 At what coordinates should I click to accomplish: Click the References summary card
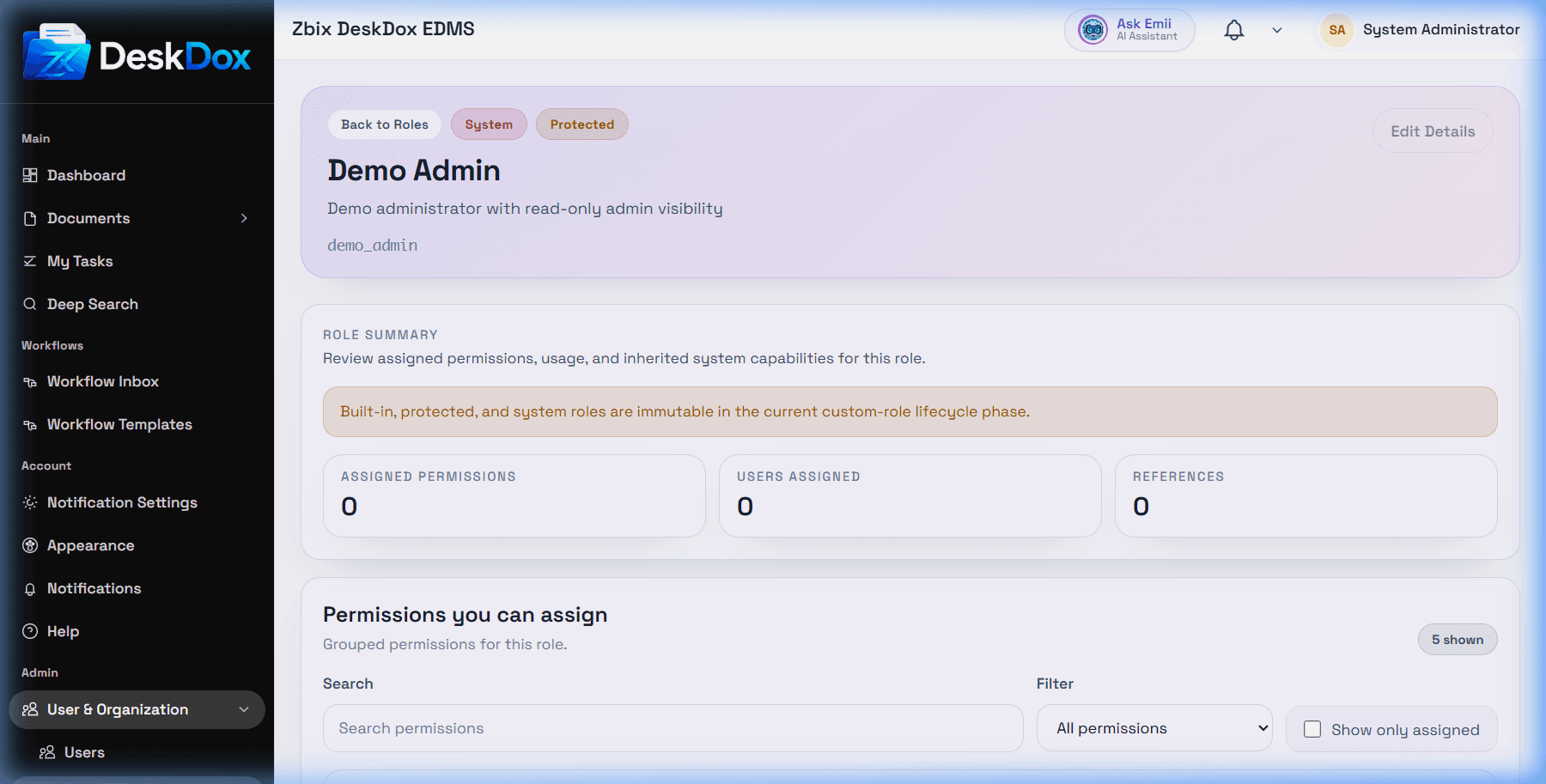(x=1306, y=495)
